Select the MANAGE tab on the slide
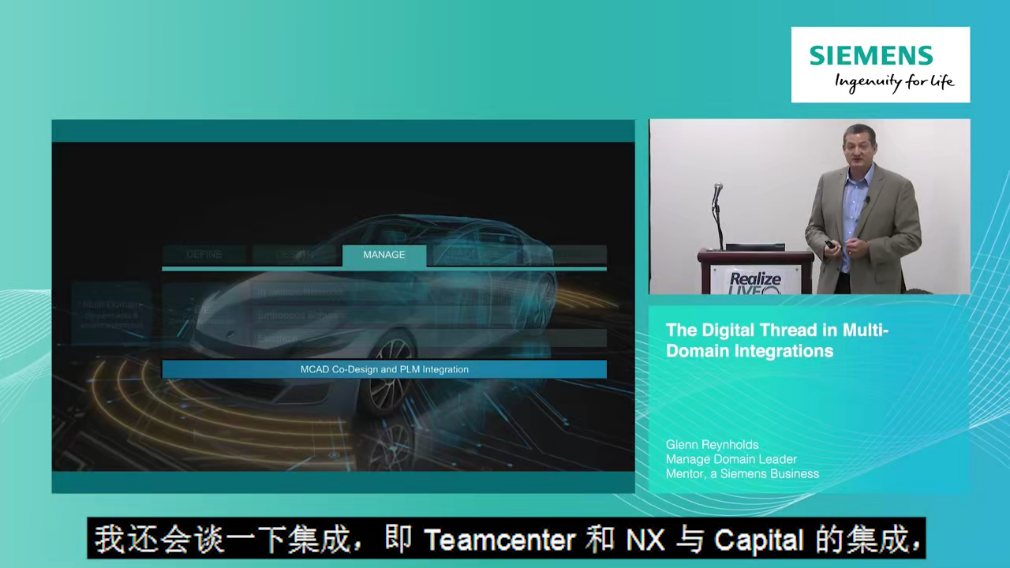This screenshot has height=568, width=1010. click(x=384, y=255)
